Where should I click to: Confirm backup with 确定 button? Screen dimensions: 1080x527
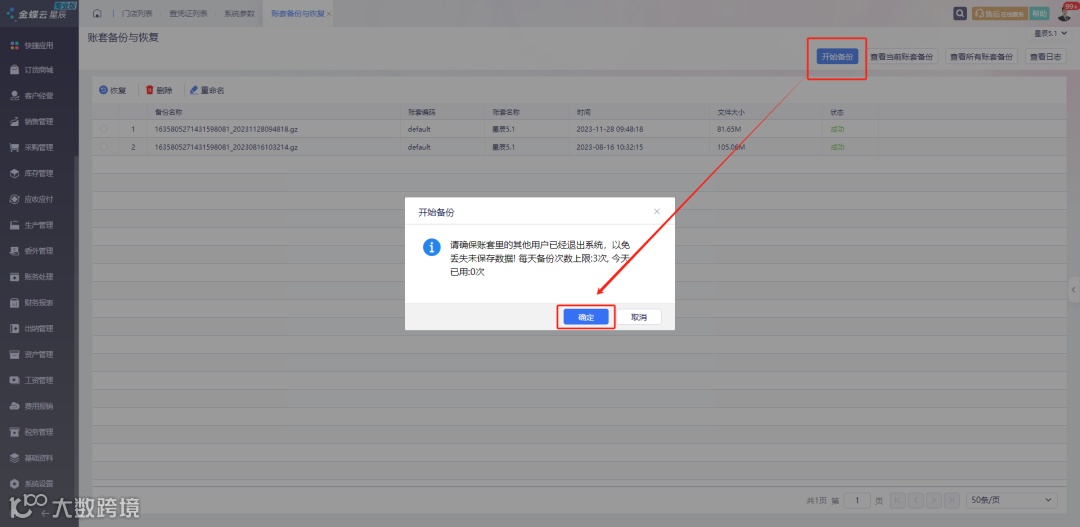click(x=586, y=317)
